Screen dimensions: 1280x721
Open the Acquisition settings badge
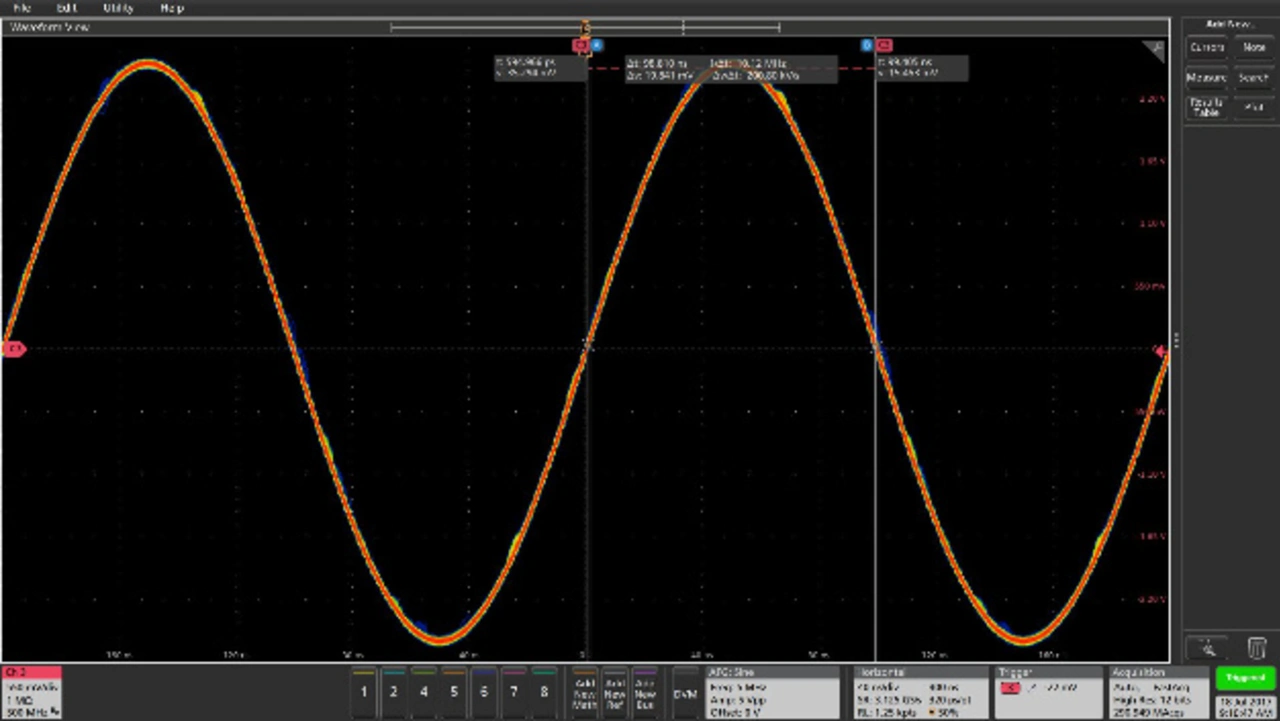pos(1158,692)
